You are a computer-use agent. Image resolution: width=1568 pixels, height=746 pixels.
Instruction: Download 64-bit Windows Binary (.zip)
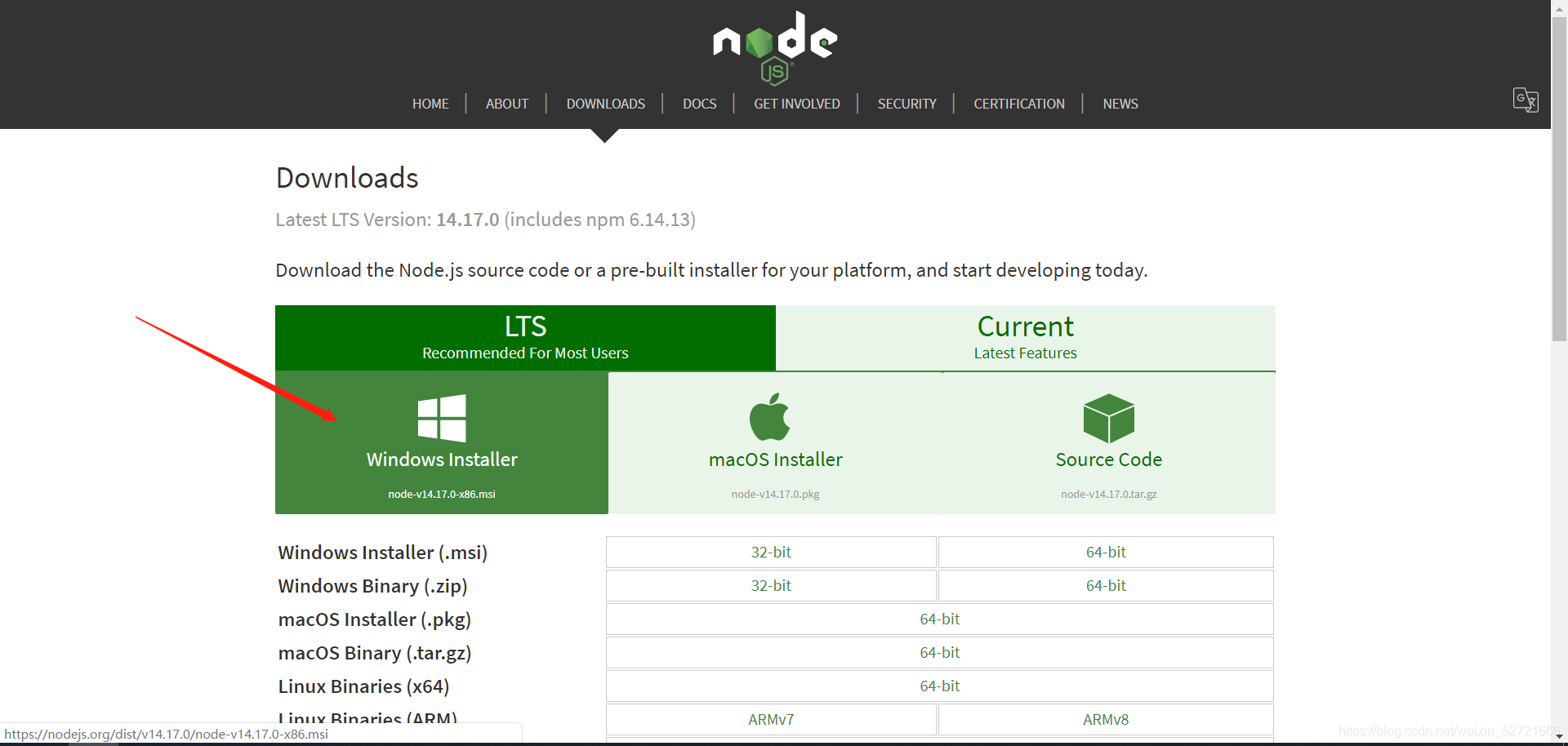coord(1106,585)
